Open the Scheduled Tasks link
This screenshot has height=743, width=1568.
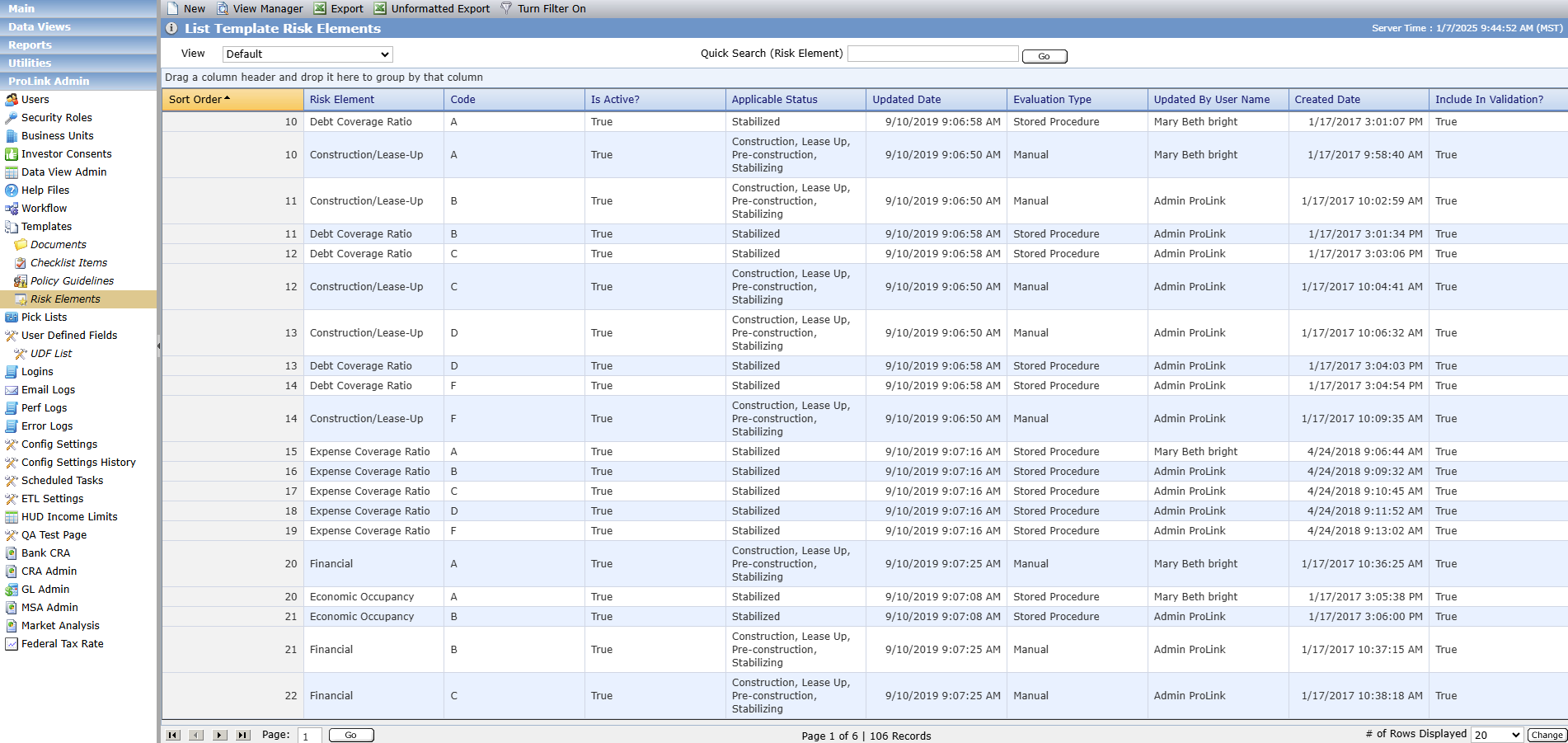click(x=63, y=481)
